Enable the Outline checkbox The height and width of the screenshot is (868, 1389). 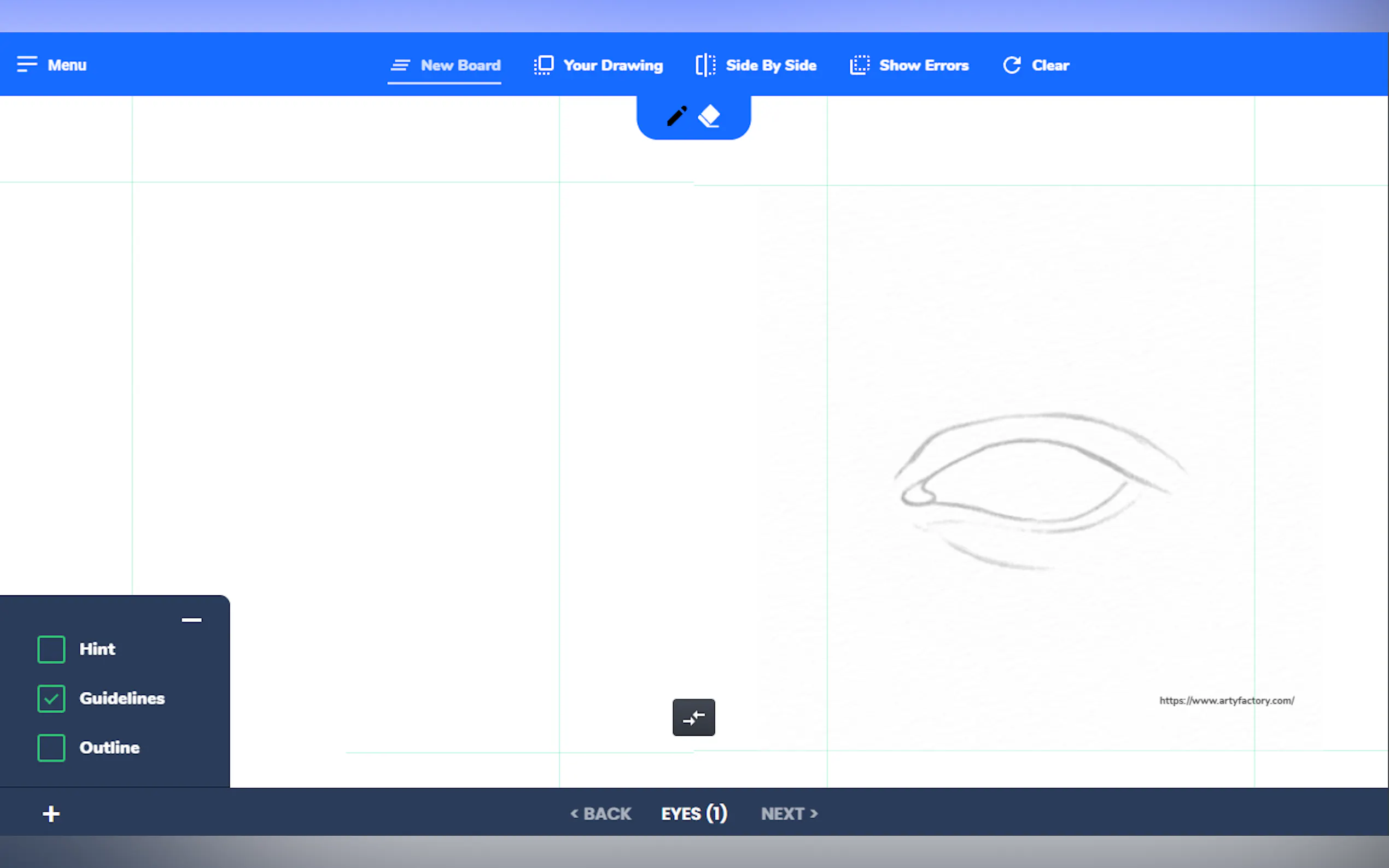pyautogui.click(x=51, y=747)
